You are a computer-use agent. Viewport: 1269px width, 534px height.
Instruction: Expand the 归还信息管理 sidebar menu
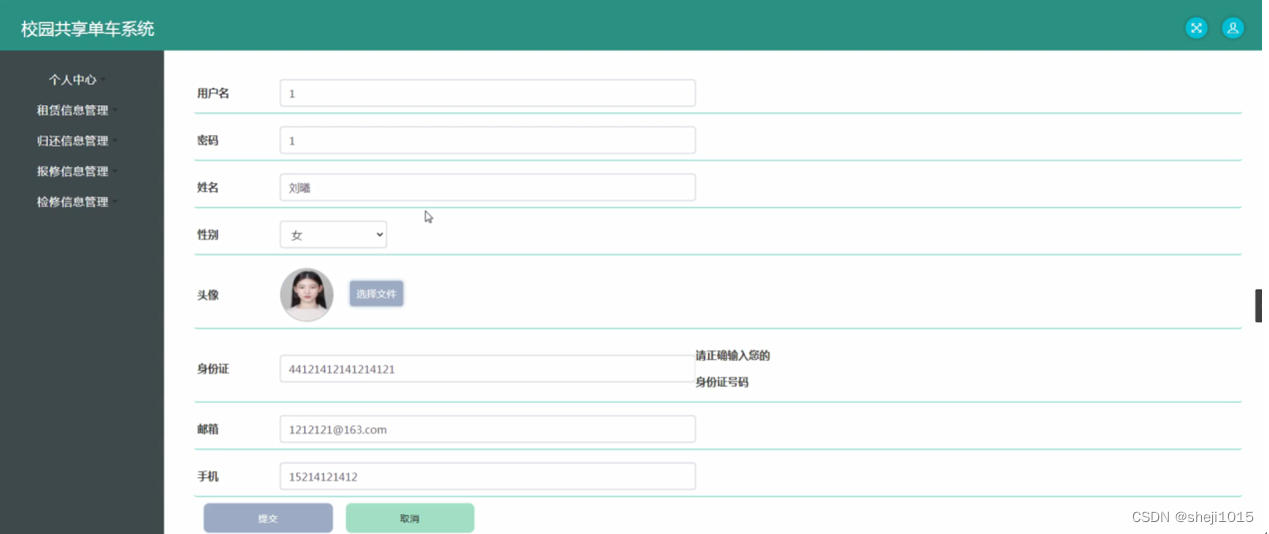click(x=77, y=141)
